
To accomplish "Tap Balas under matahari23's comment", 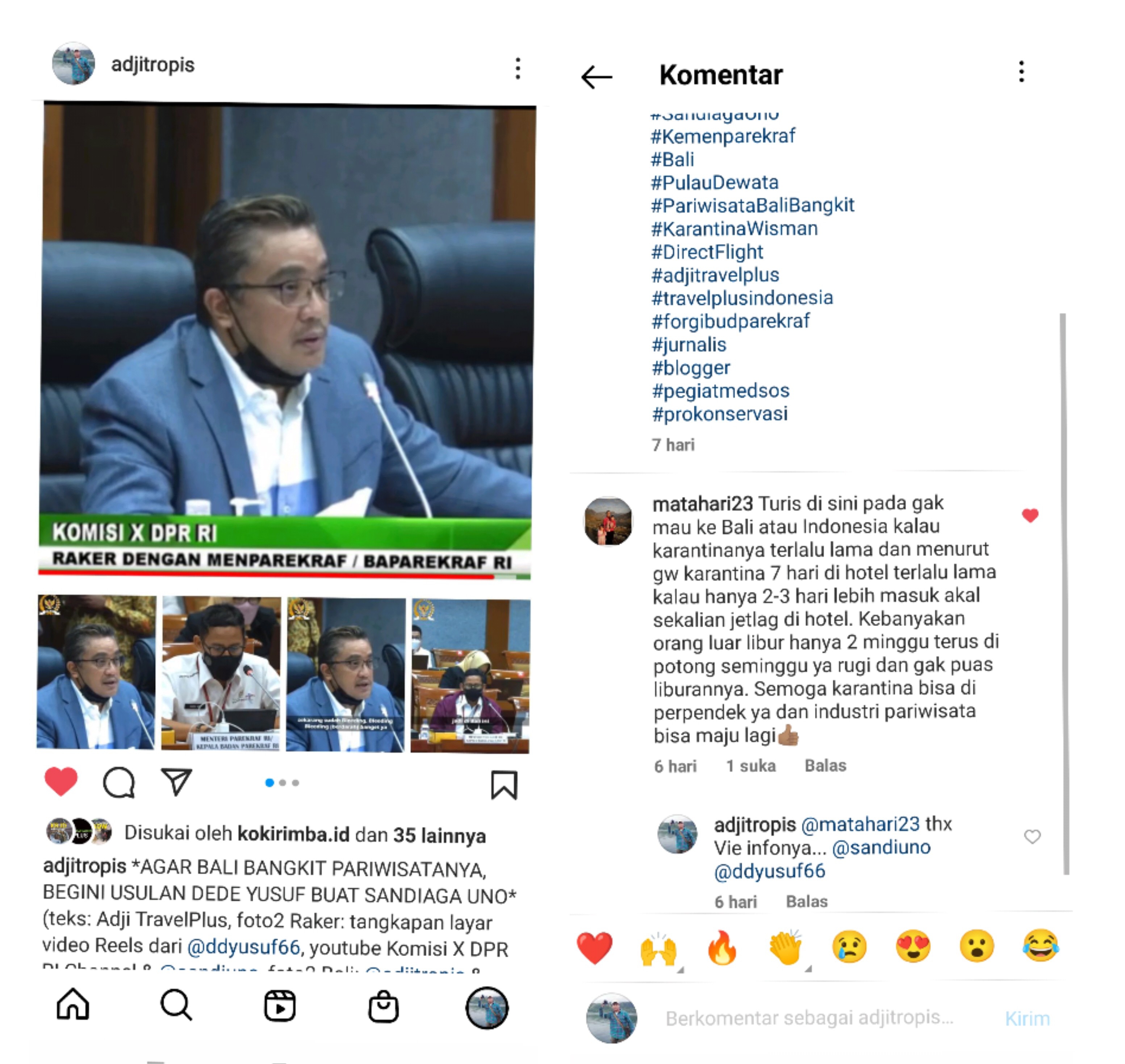I will click(825, 766).
